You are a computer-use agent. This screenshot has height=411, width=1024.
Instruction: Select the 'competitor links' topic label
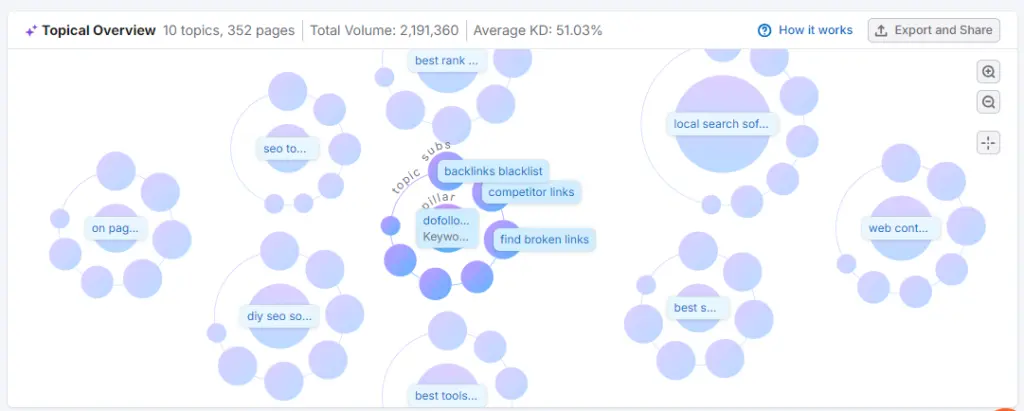pyautogui.click(x=531, y=192)
